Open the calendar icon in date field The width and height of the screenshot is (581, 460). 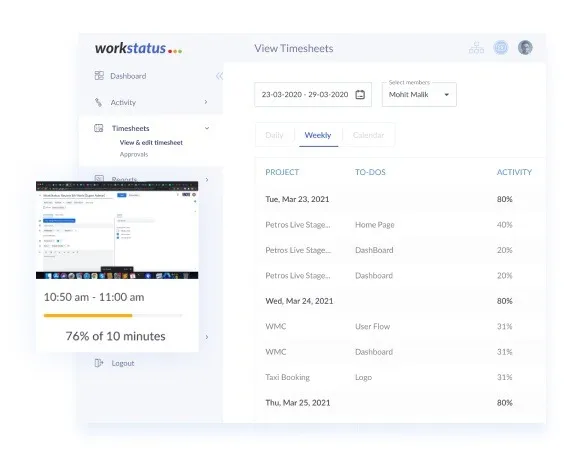(x=360, y=95)
